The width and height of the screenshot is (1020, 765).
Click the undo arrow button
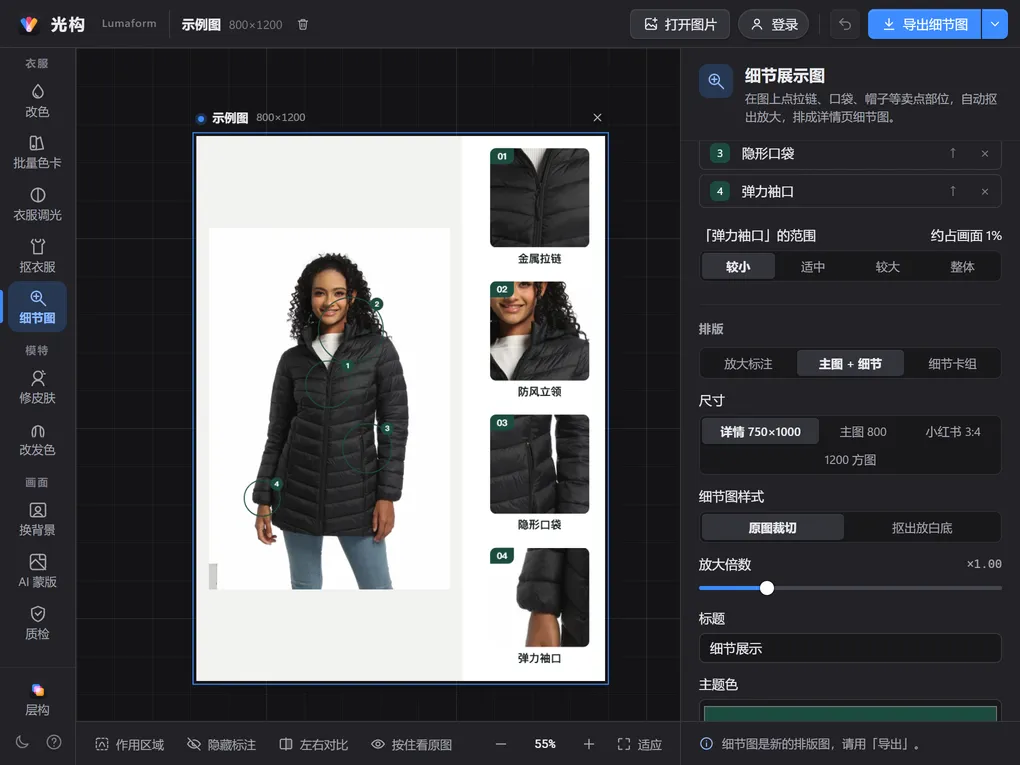[x=844, y=24]
